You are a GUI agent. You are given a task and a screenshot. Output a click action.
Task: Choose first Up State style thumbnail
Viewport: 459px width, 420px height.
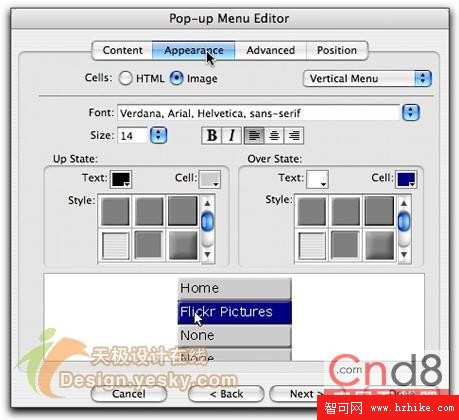point(115,211)
